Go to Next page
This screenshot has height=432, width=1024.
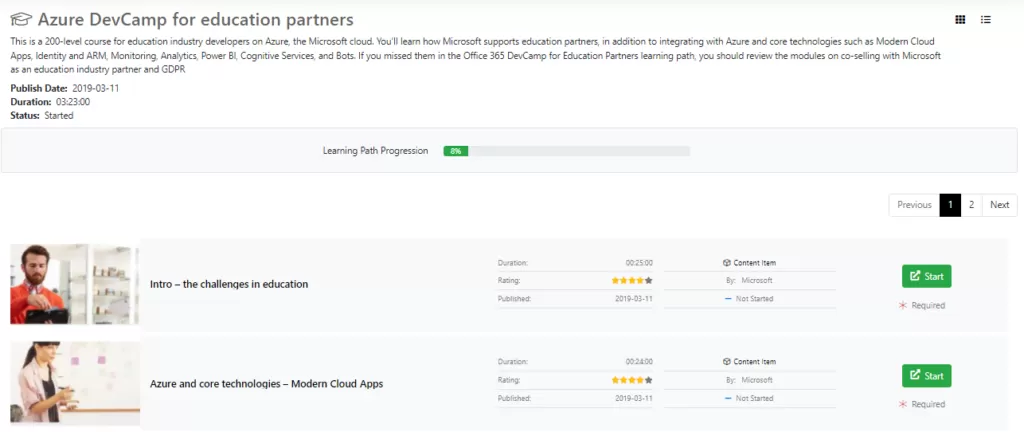pyautogui.click(x=999, y=205)
